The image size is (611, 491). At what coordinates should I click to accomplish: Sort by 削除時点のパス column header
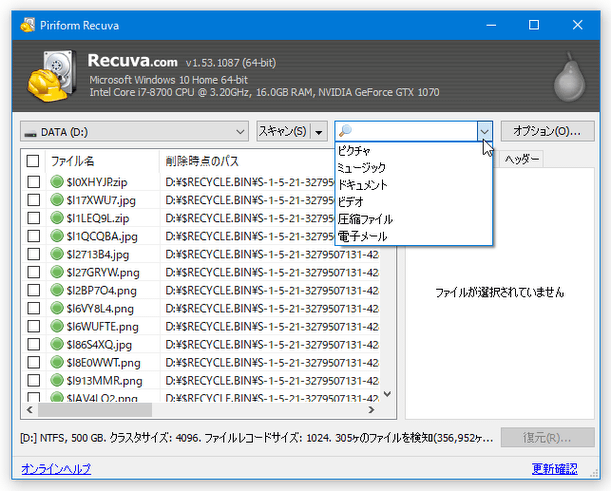[x=247, y=161]
